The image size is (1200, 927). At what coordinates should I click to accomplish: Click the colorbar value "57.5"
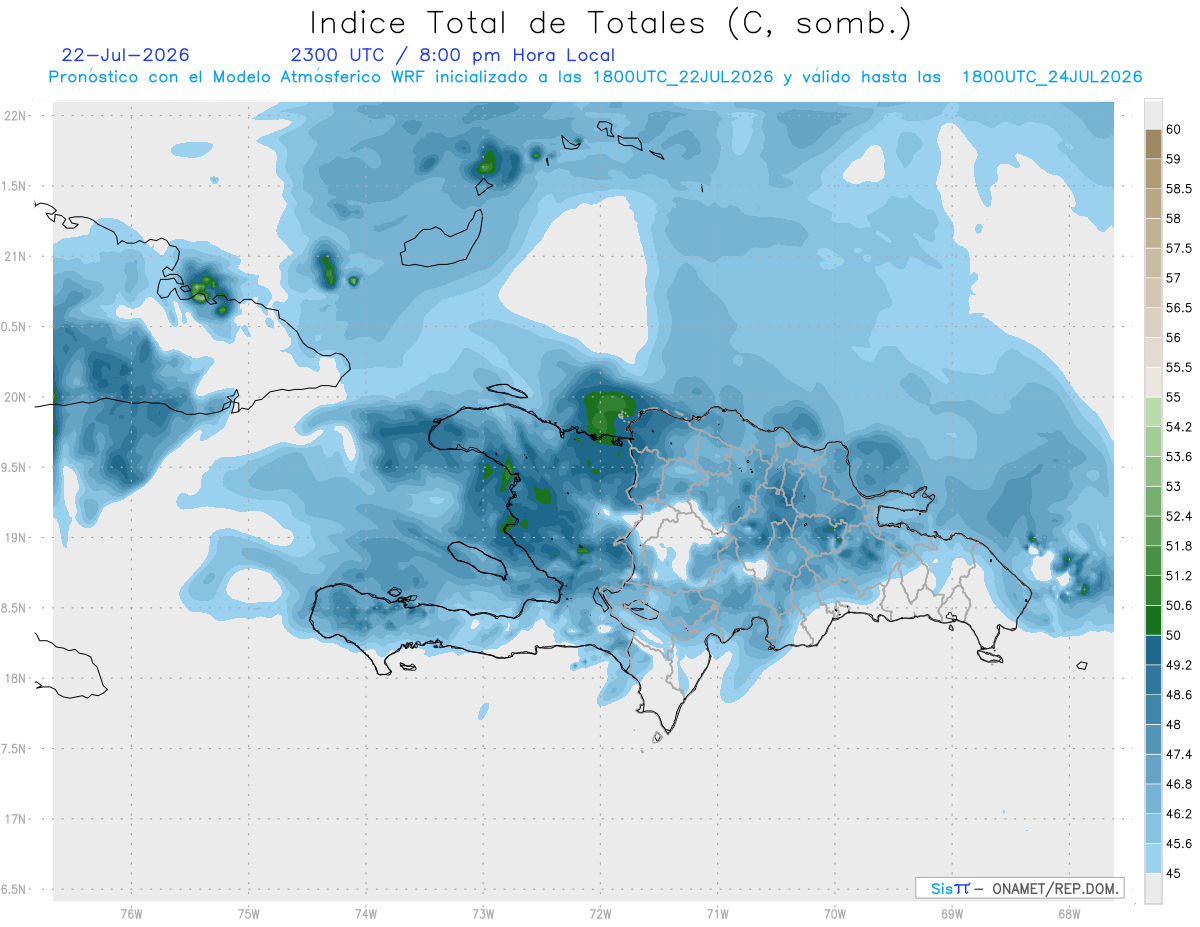(x=1179, y=248)
